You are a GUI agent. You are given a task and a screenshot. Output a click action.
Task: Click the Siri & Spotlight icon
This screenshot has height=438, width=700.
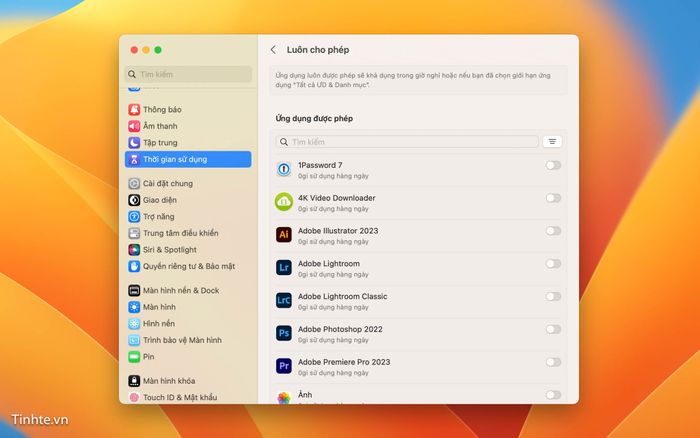134,250
